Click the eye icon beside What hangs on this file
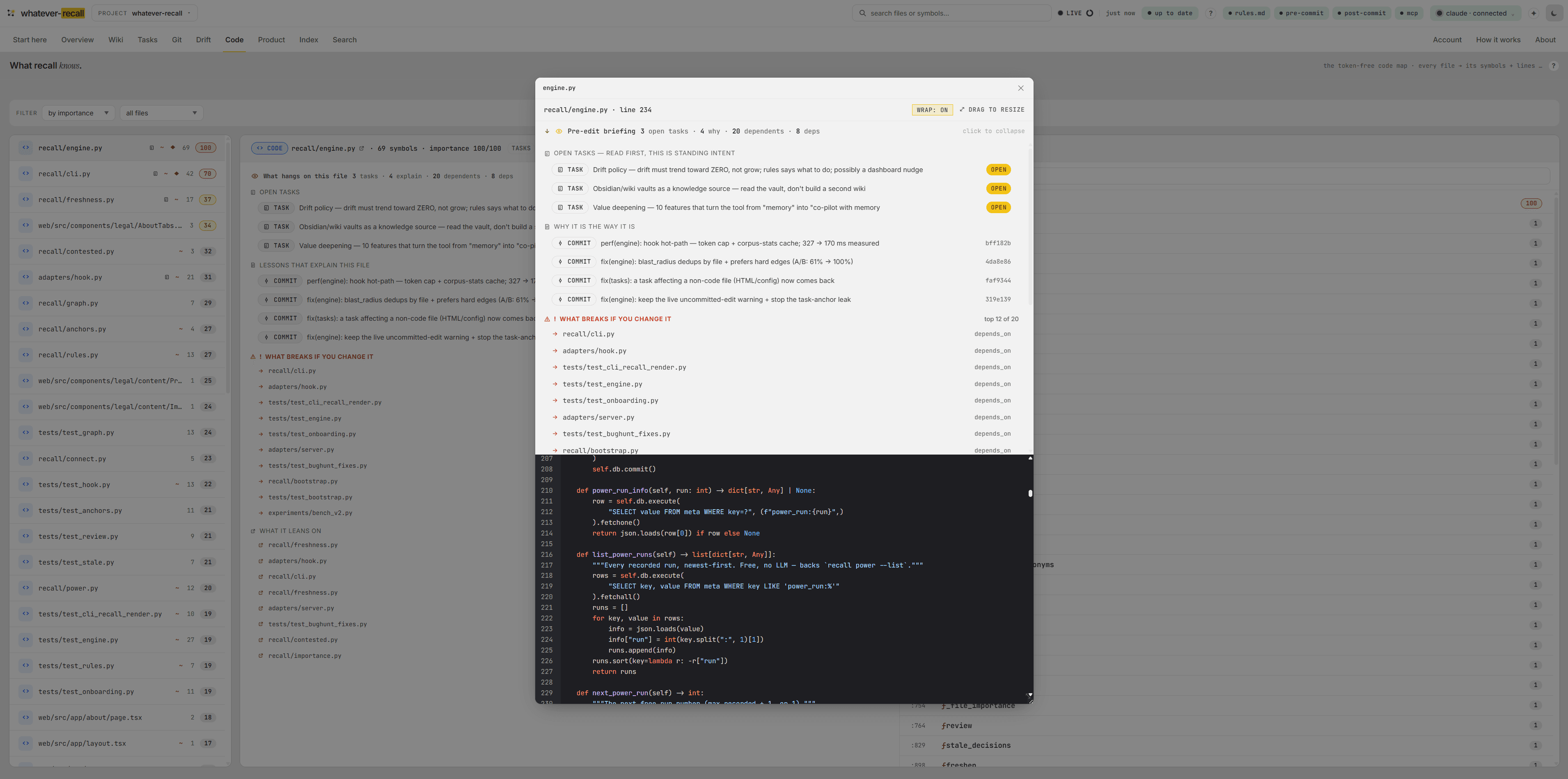Viewport: 1568px width, 779px height. (254, 177)
